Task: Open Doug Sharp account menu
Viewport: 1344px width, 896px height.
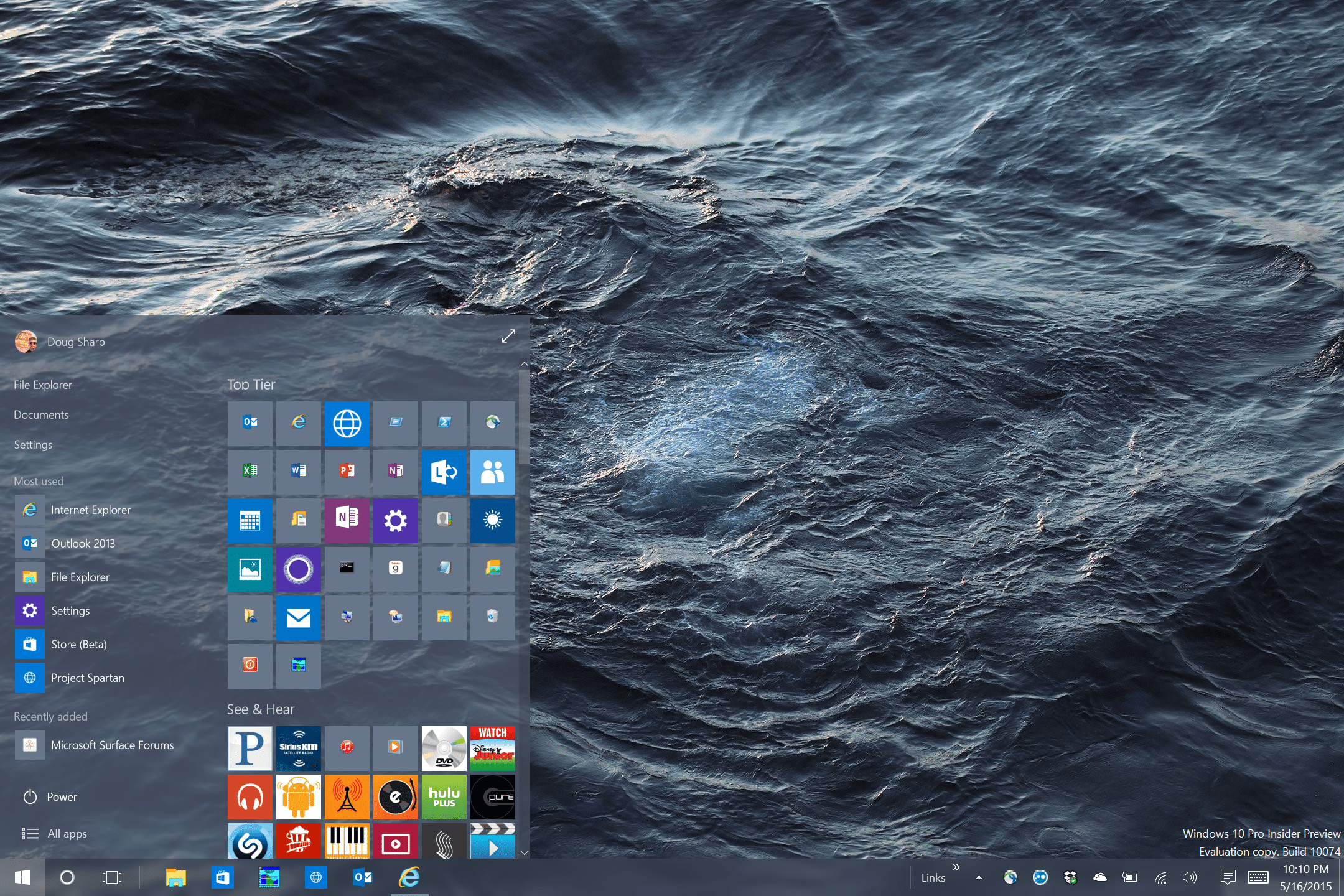Action: 60,342
